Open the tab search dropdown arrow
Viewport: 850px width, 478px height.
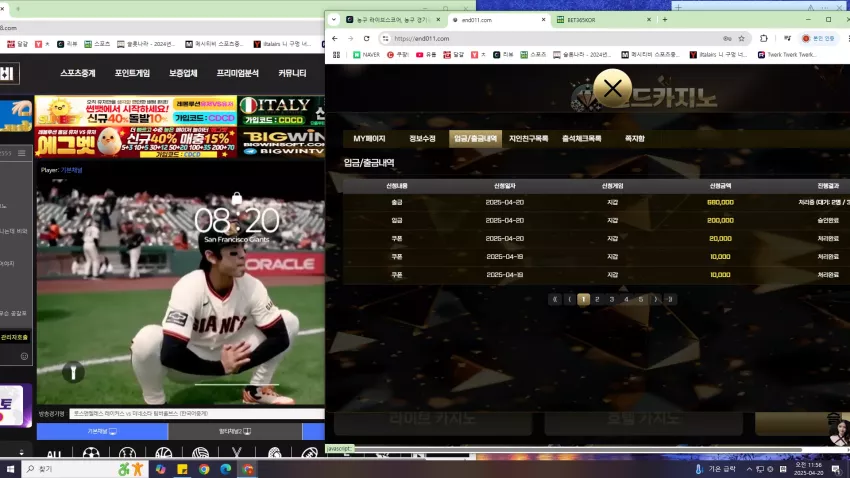tap(334, 20)
